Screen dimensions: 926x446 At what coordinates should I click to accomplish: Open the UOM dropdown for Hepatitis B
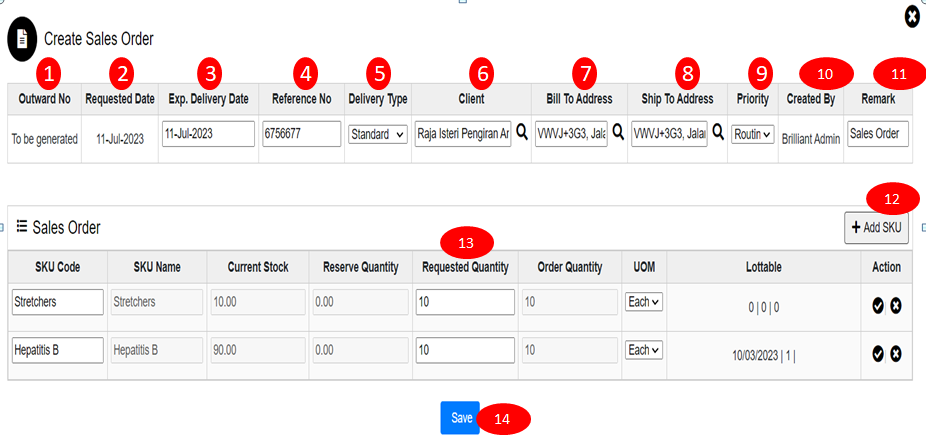point(644,350)
